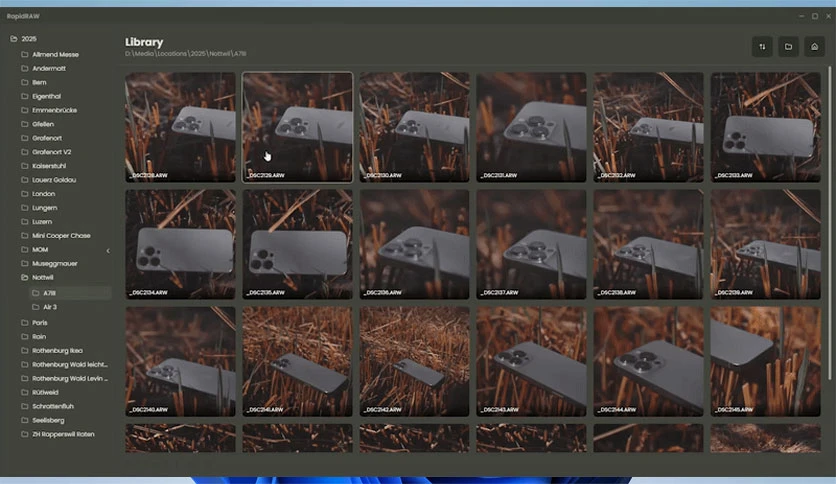Pick the photo _DSC2137.ARW
The width and height of the screenshot is (836, 484).
tap(532, 245)
